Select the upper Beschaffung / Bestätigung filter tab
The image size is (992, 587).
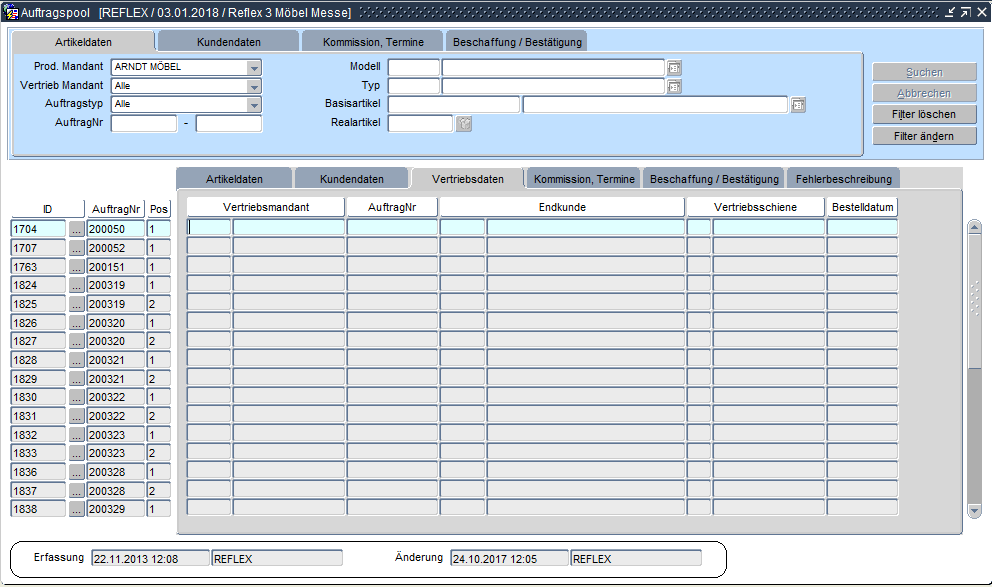pyautogui.click(x=516, y=42)
